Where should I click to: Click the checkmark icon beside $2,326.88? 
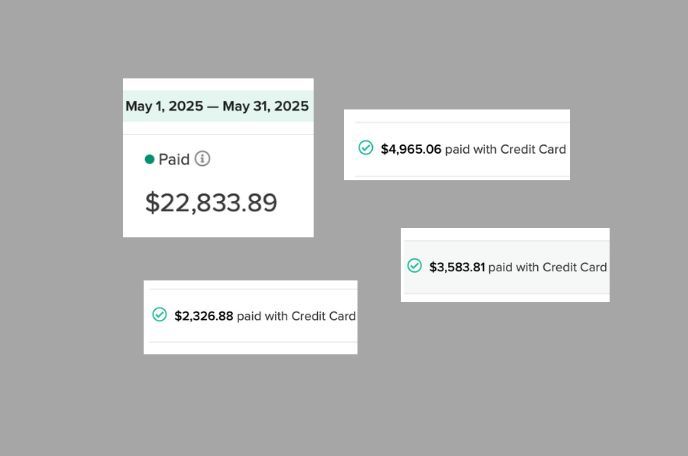click(x=160, y=314)
